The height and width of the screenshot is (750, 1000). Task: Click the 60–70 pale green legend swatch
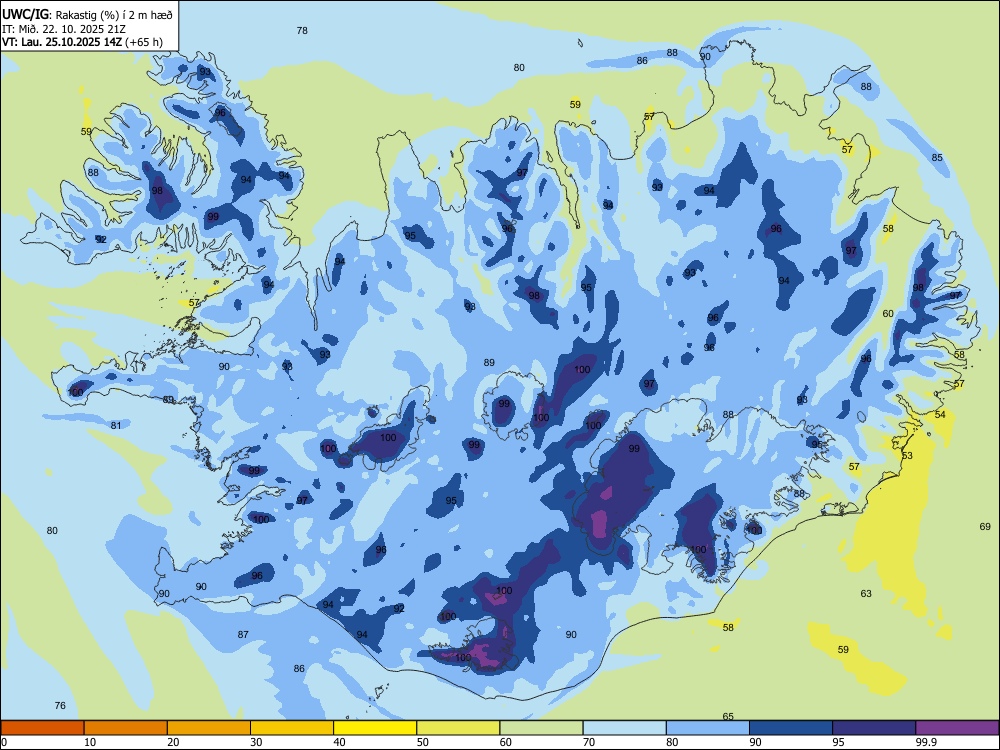coord(541,728)
